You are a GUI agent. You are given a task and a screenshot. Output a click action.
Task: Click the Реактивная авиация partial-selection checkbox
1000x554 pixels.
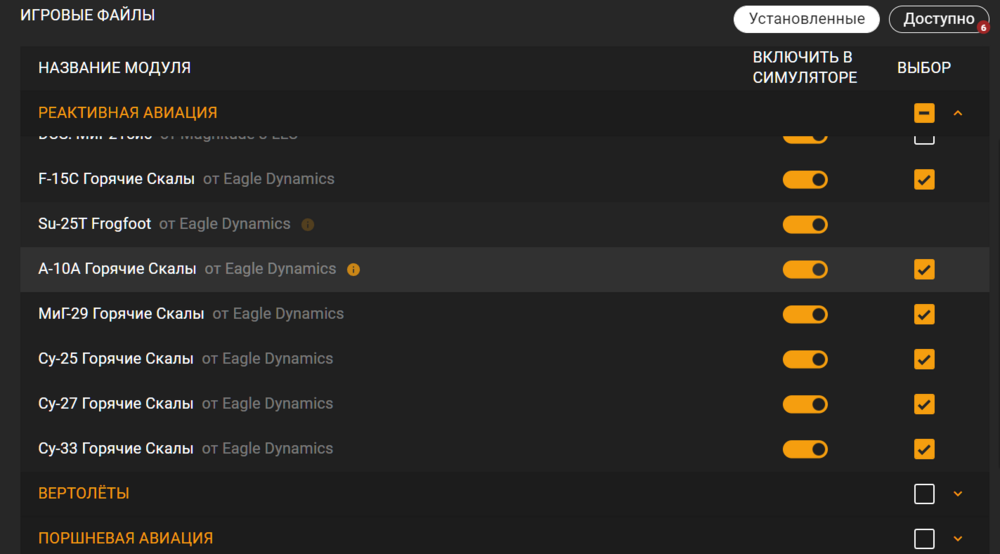click(924, 113)
